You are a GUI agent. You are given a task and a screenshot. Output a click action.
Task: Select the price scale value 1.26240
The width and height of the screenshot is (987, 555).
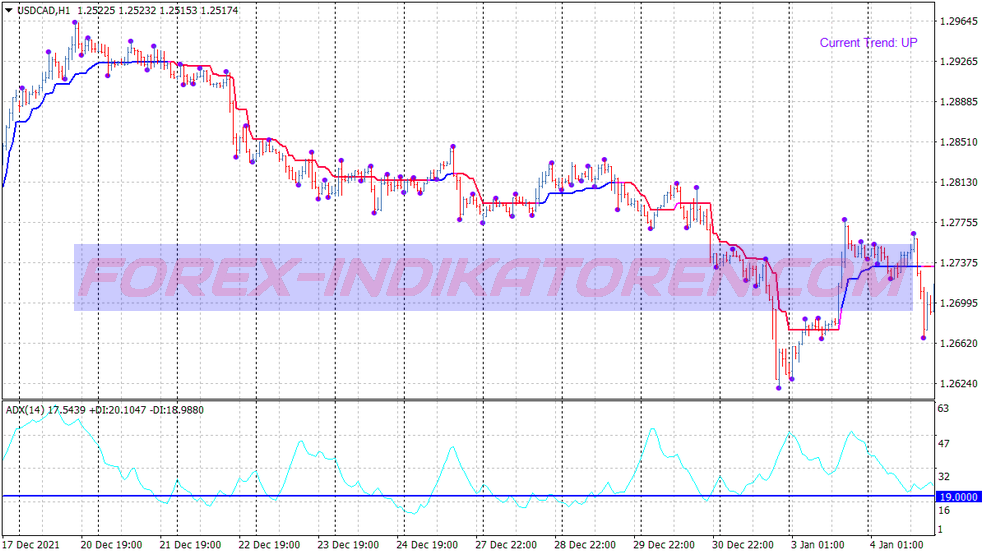click(x=959, y=384)
